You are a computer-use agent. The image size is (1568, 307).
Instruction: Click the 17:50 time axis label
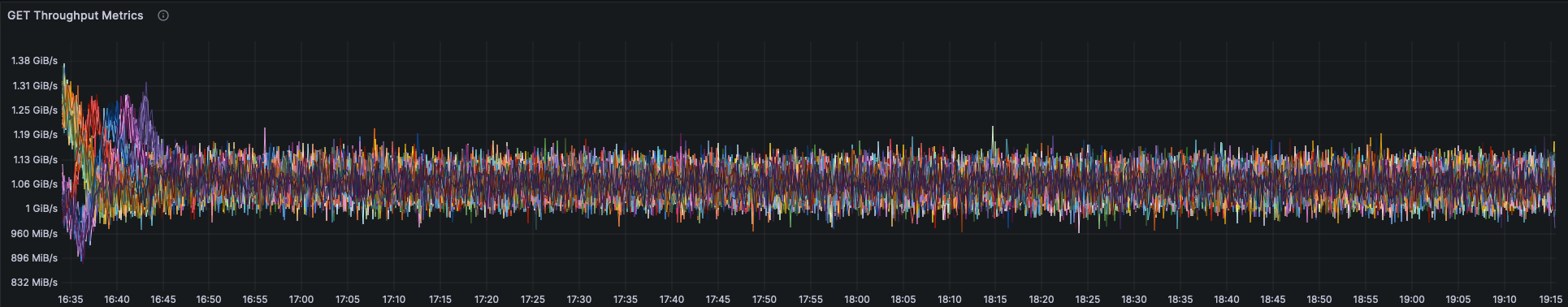pyautogui.click(x=765, y=300)
